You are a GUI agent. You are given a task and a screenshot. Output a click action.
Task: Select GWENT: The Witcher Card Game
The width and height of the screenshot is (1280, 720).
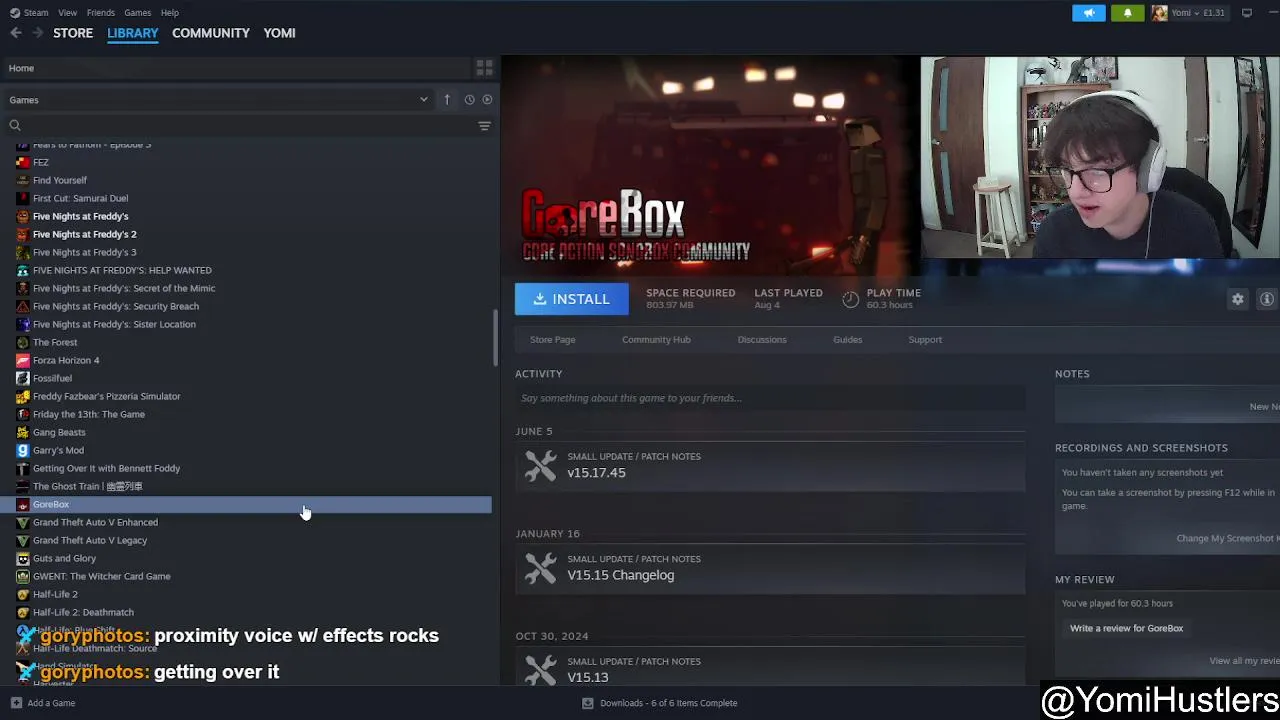tap(101, 576)
